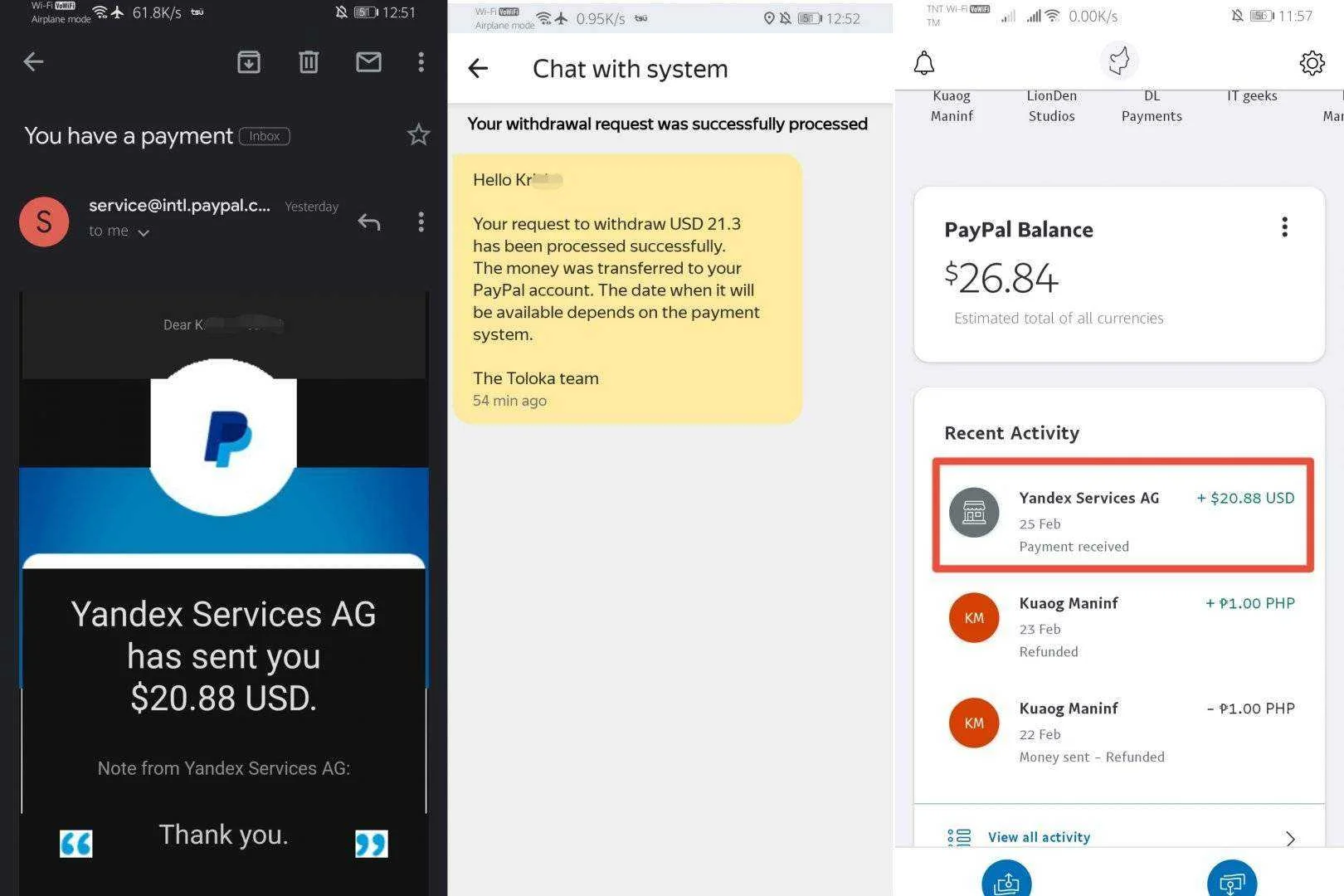Open PayPal settings gear
Viewport: 1344px width, 896px height.
point(1312,63)
